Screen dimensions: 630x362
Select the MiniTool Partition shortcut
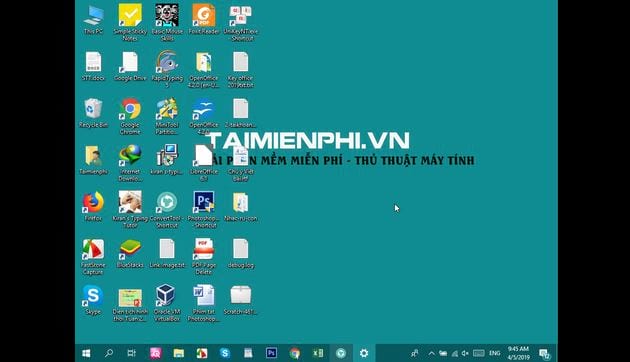(x=167, y=116)
